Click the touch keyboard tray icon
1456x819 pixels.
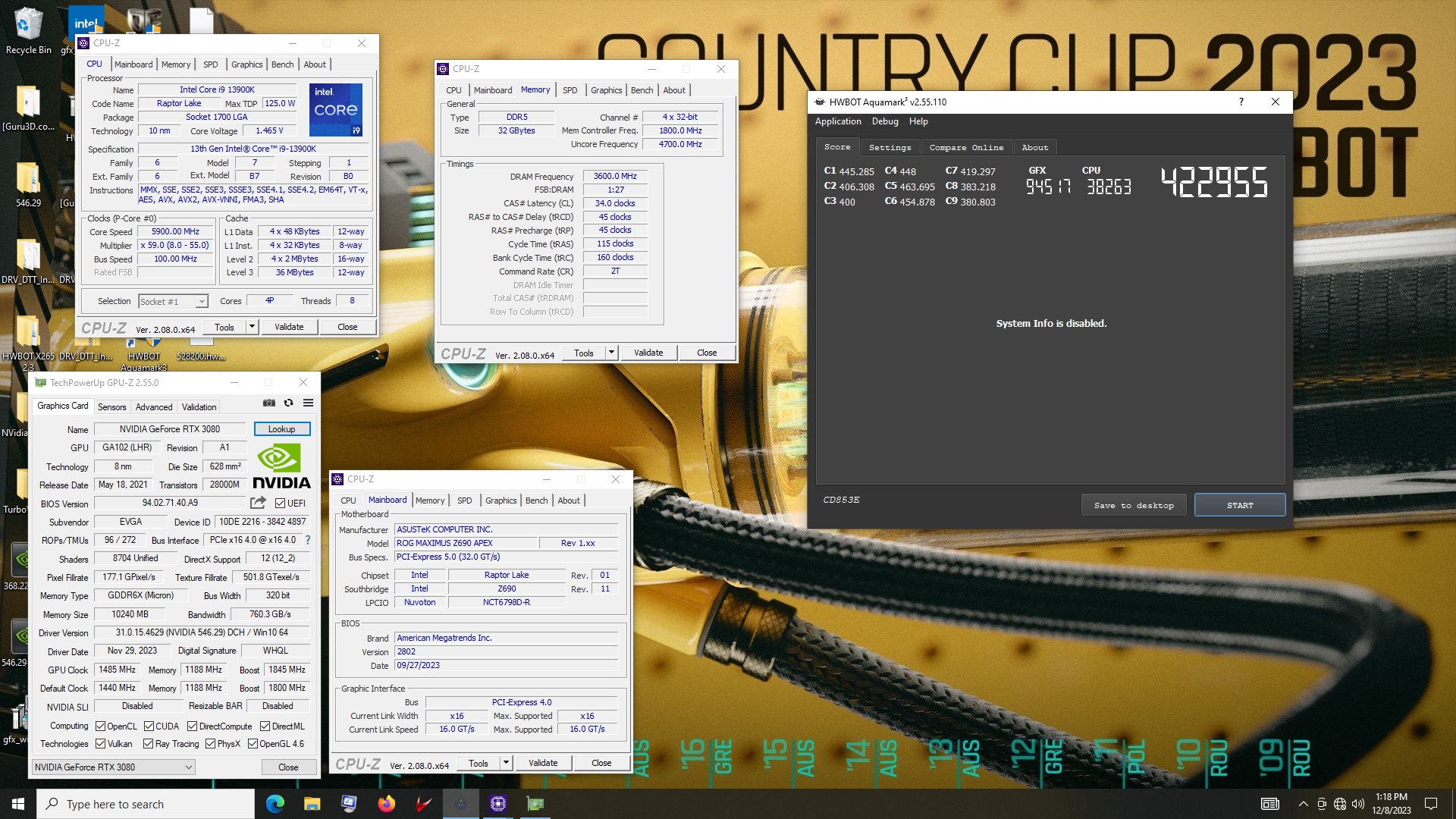tap(1270, 804)
